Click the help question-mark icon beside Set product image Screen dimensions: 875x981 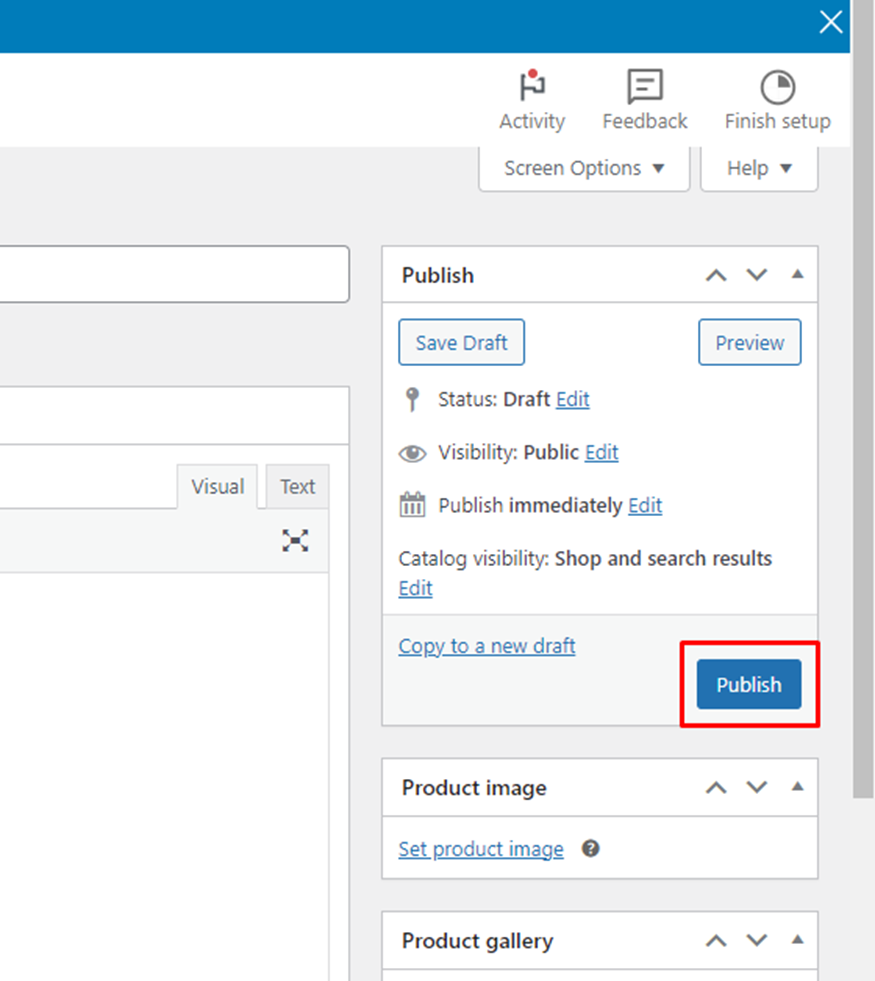(x=590, y=848)
